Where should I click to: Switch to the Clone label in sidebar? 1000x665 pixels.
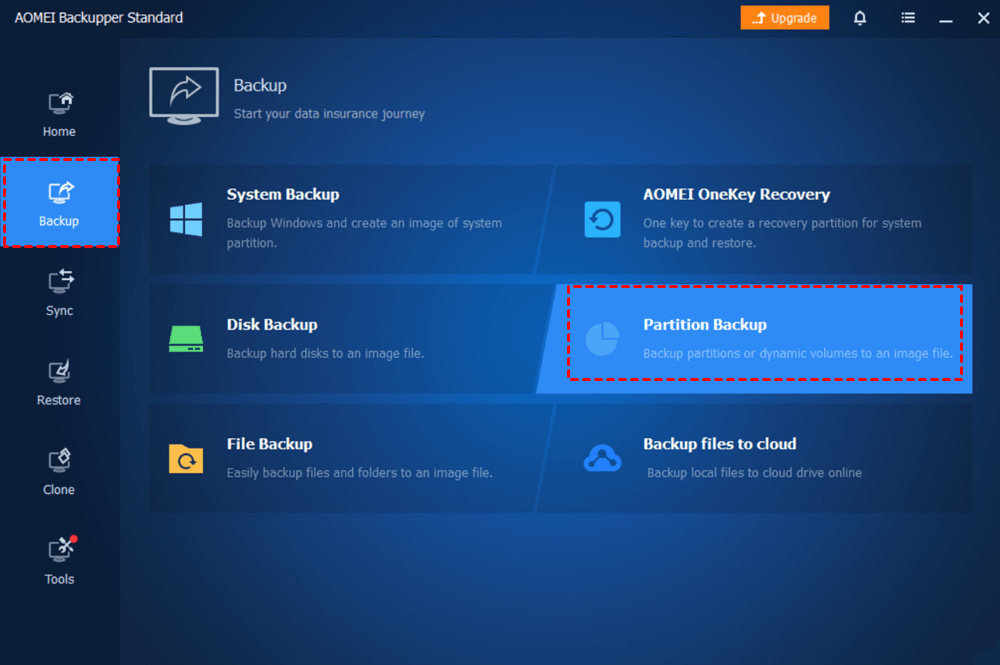click(59, 490)
